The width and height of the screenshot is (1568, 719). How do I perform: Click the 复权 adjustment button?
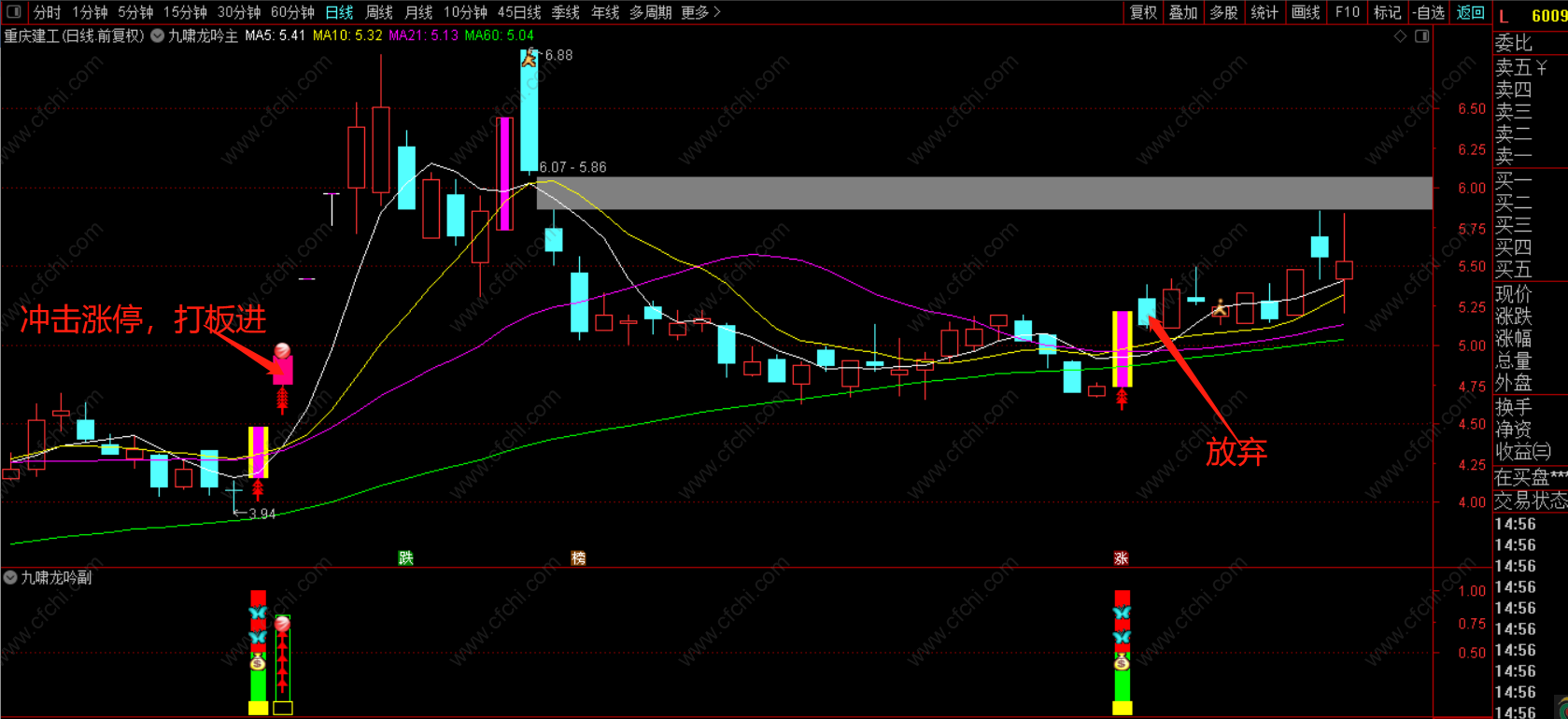click(1143, 12)
